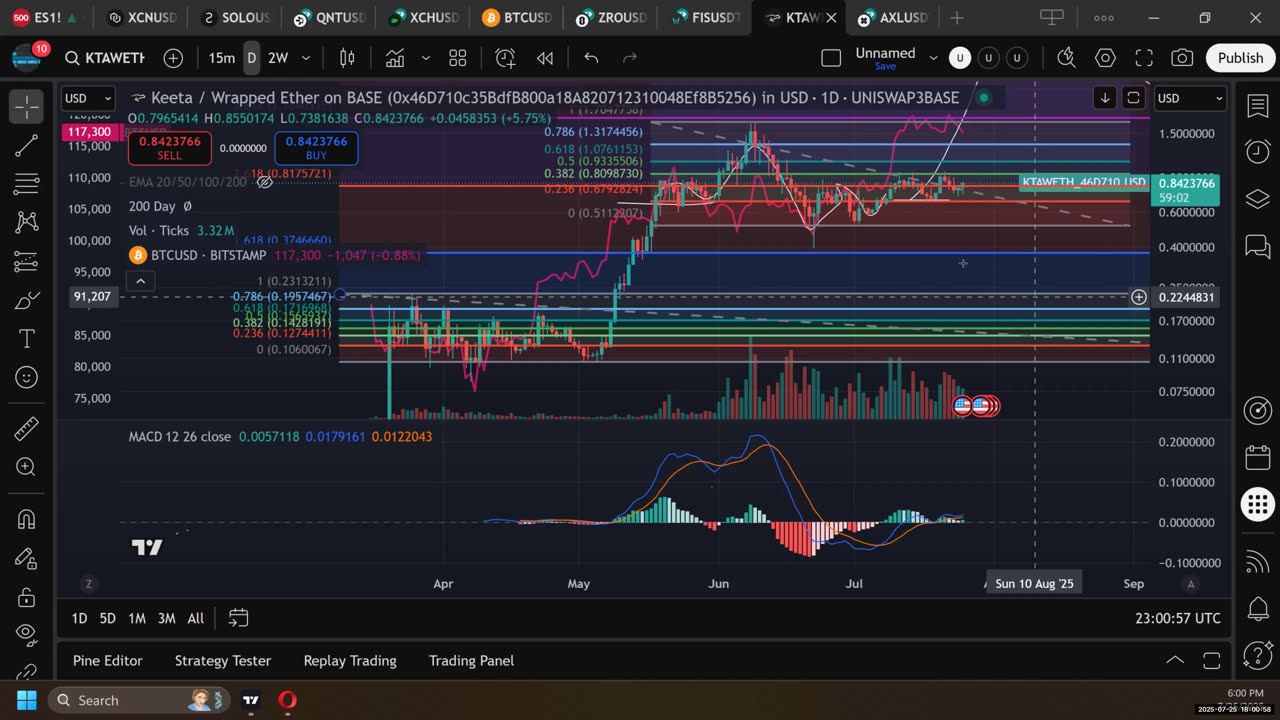Undo the last chart action
This screenshot has height=720, width=1280.
pyautogui.click(x=591, y=58)
